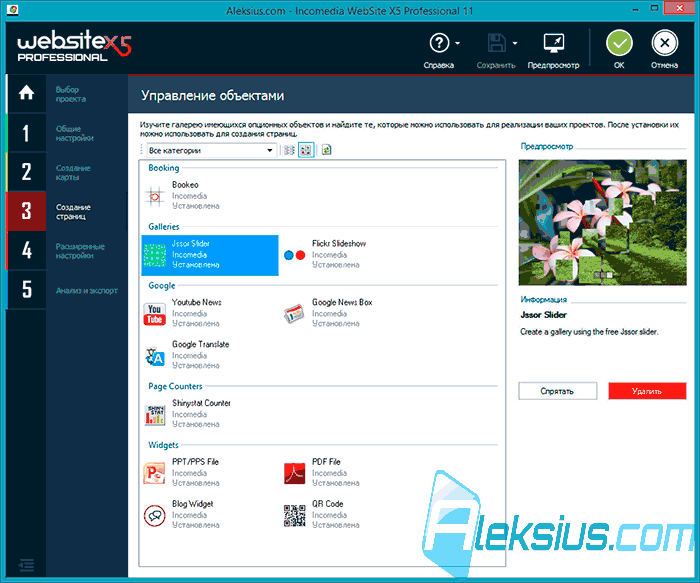The width and height of the screenshot is (700, 583).
Task: Open the Предпросмотр preview icon
Action: (554, 43)
